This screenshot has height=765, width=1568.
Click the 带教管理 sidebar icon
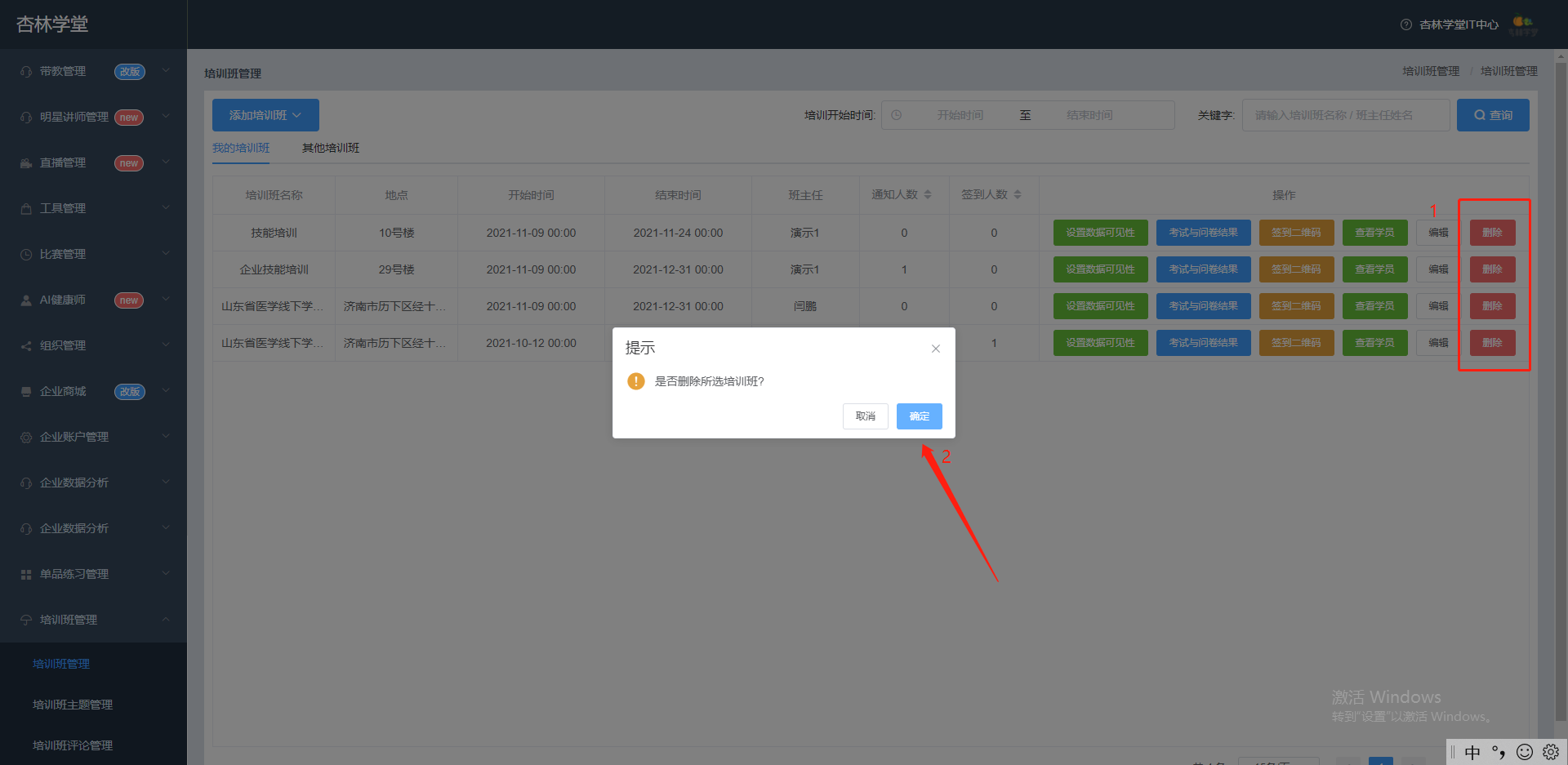[x=26, y=72]
